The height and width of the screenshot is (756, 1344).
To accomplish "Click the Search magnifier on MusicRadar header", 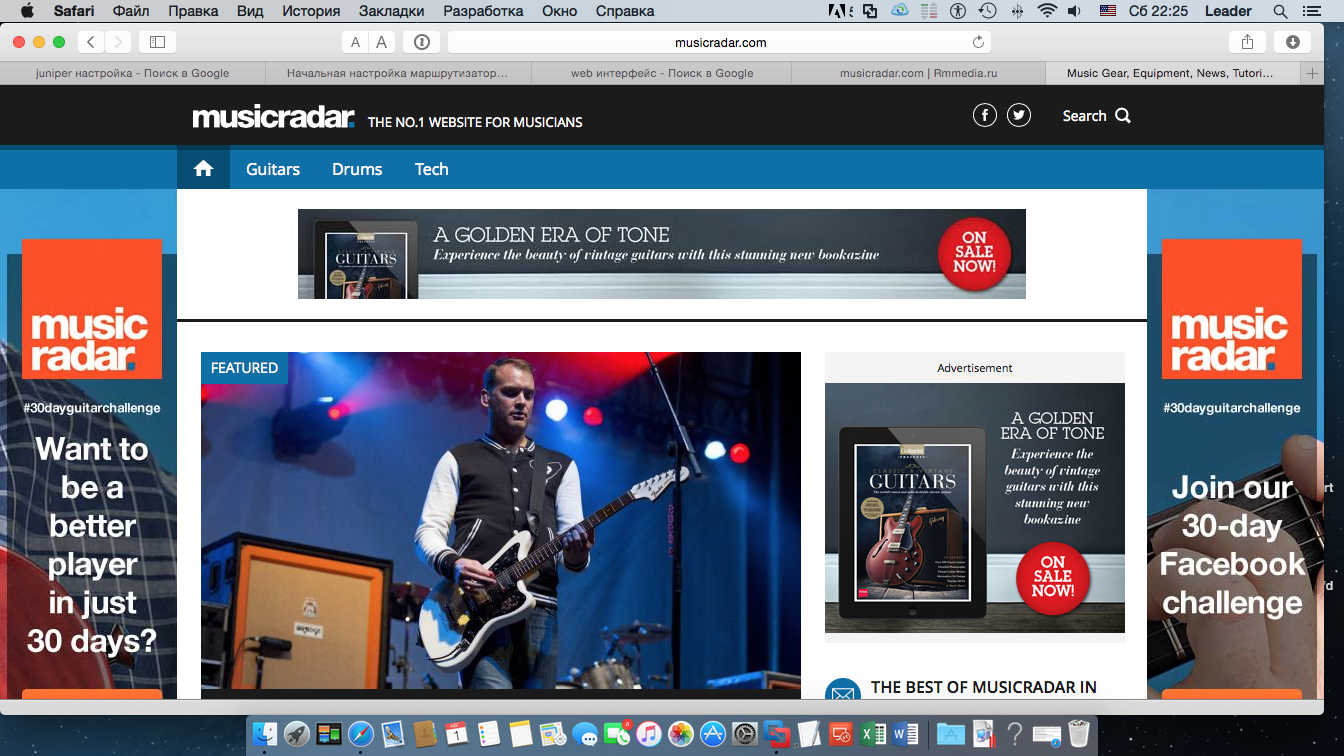I will 1123,116.
